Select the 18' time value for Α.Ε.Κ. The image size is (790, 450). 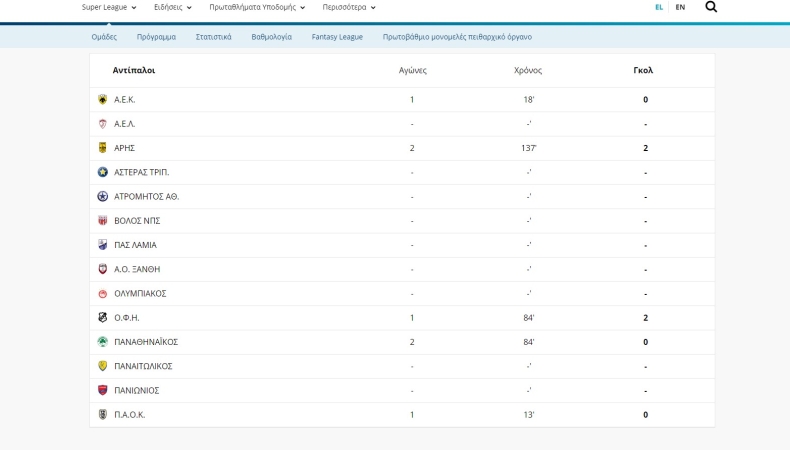529,100
